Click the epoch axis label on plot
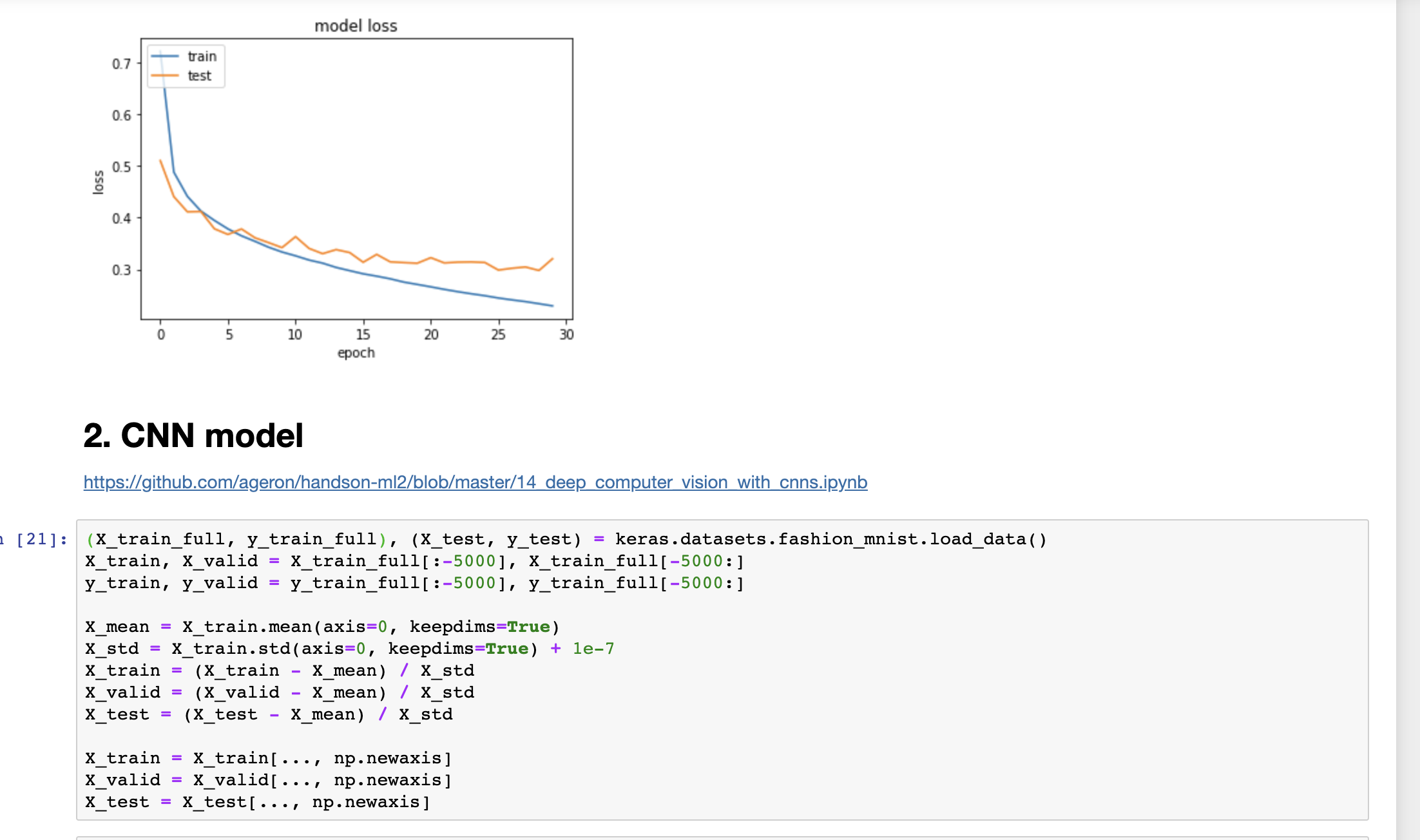1420x840 pixels. (x=356, y=352)
